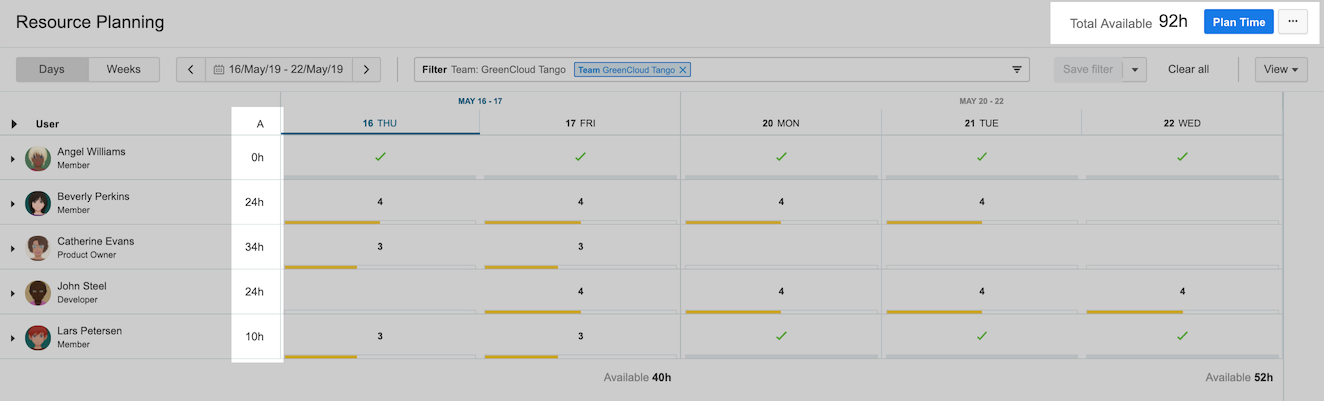Click Angel Williams' avatar
This screenshot has width=1324, height=401.
click(x=38, y=158)
